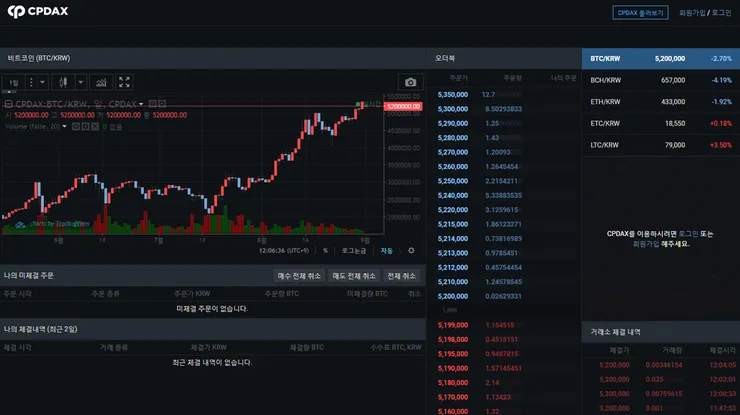Click 거래소 체결 내역 panel header
Image resolution: width=740 pixels, height=415 pixels.
[x=661, y=332]
